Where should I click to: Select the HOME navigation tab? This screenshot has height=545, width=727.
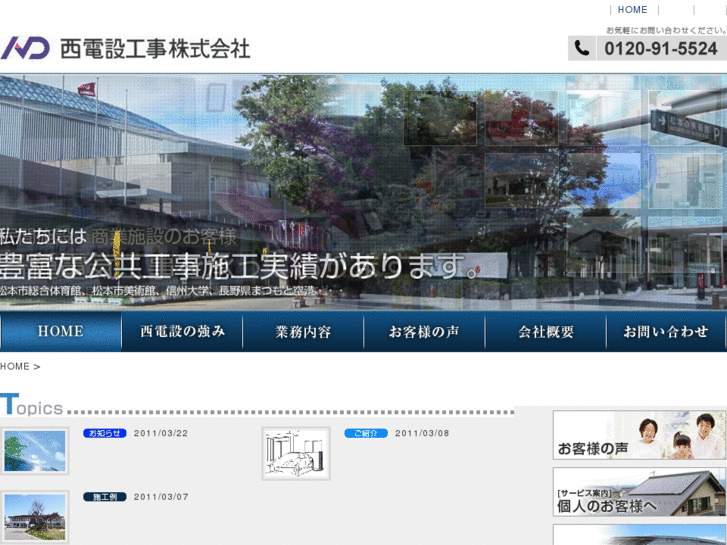click(x=61, y=331)
